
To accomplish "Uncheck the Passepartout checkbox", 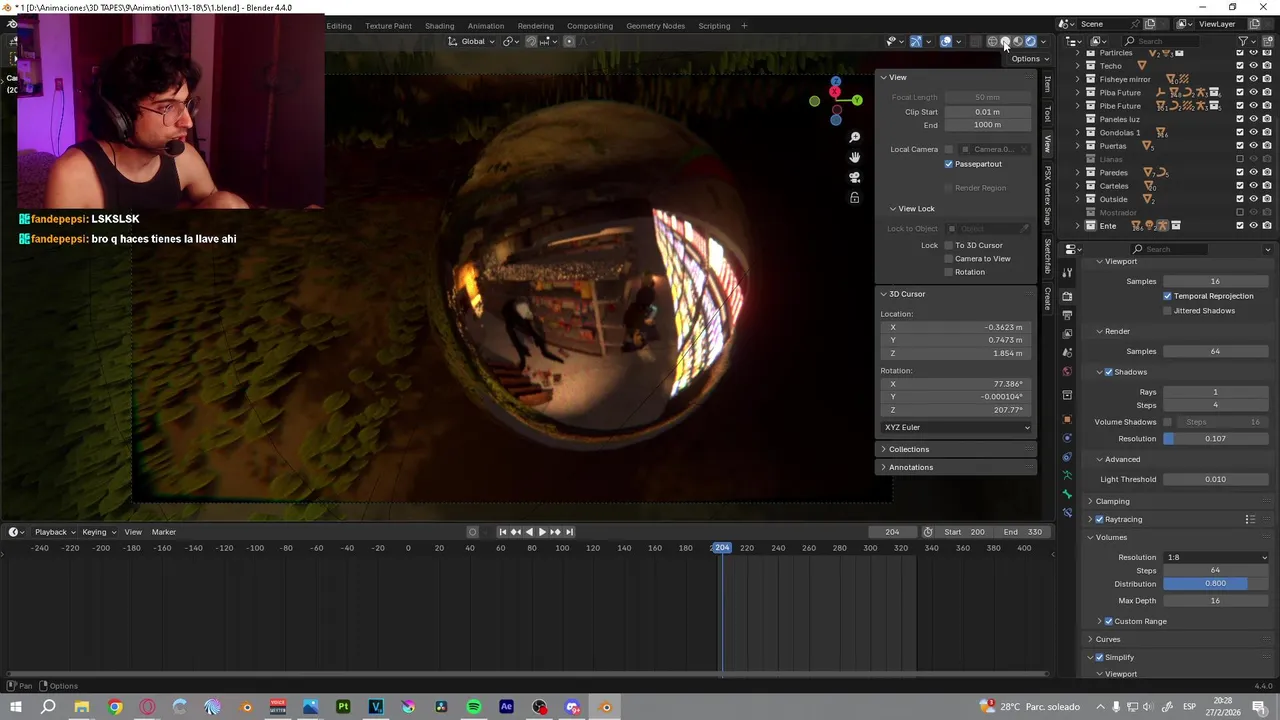I will pos(949,164).
